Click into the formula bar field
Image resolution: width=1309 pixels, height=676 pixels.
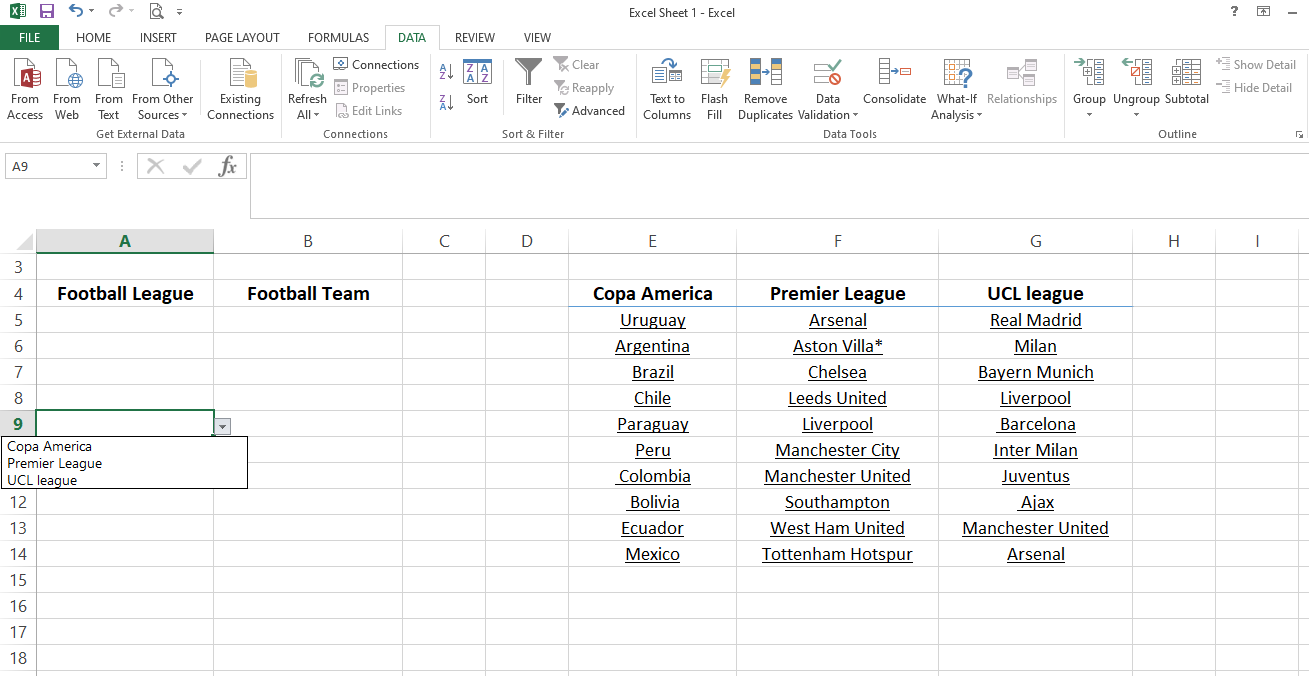pyautogui.click(x=770, y=167)
